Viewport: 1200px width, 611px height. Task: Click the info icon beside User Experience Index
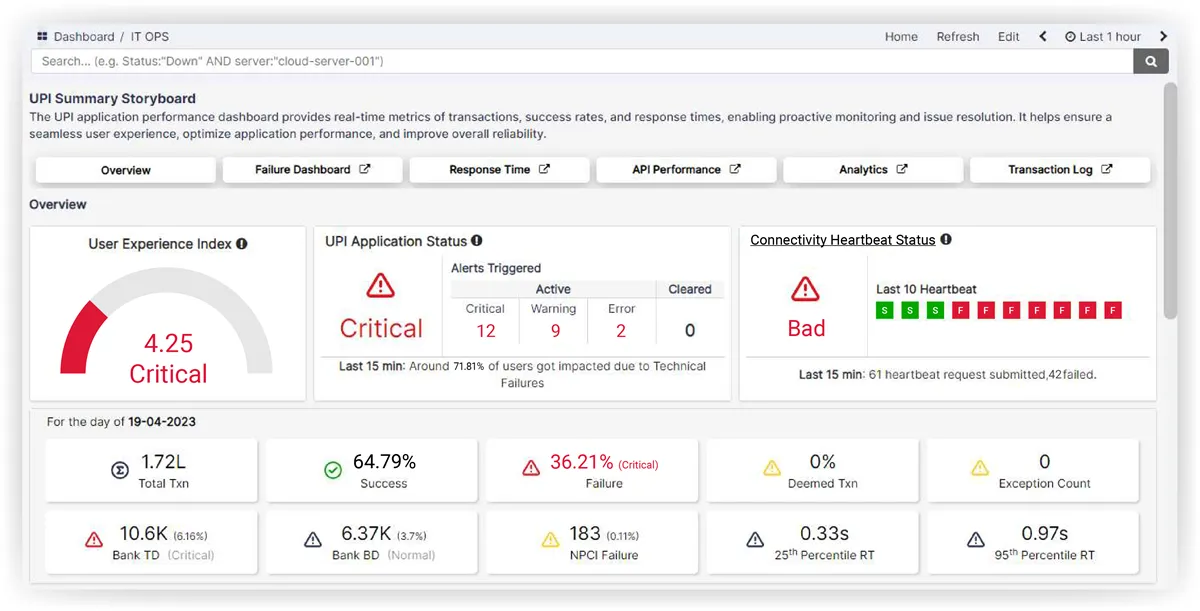242,244
